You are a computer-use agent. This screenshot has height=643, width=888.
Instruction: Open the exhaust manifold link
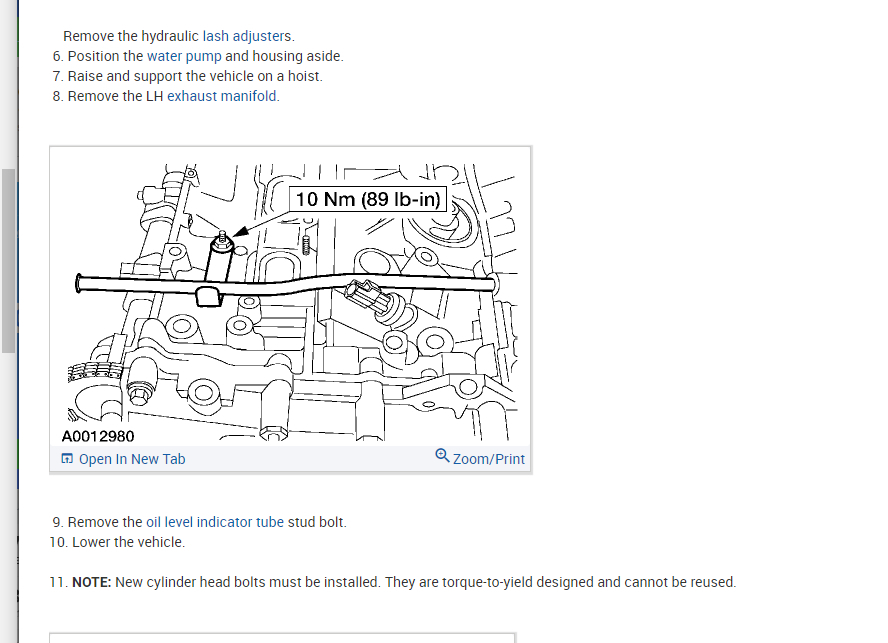pyautogui.click(x=223, y=96)
